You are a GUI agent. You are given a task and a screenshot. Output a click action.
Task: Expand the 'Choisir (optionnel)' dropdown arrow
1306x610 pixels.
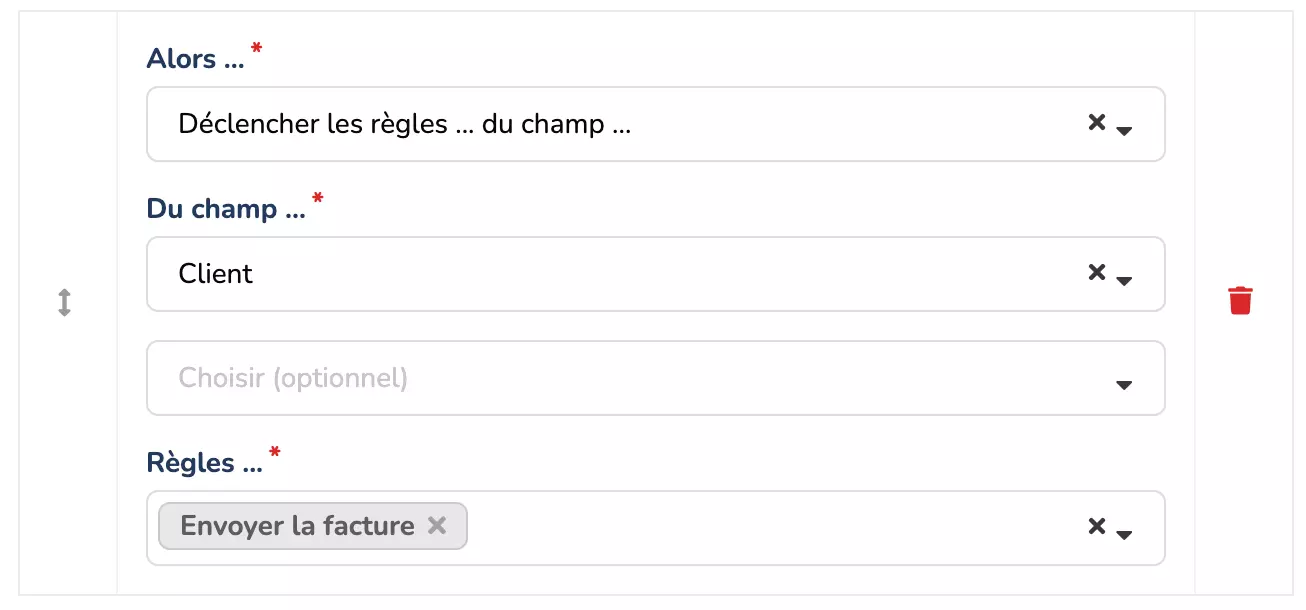1124,384
